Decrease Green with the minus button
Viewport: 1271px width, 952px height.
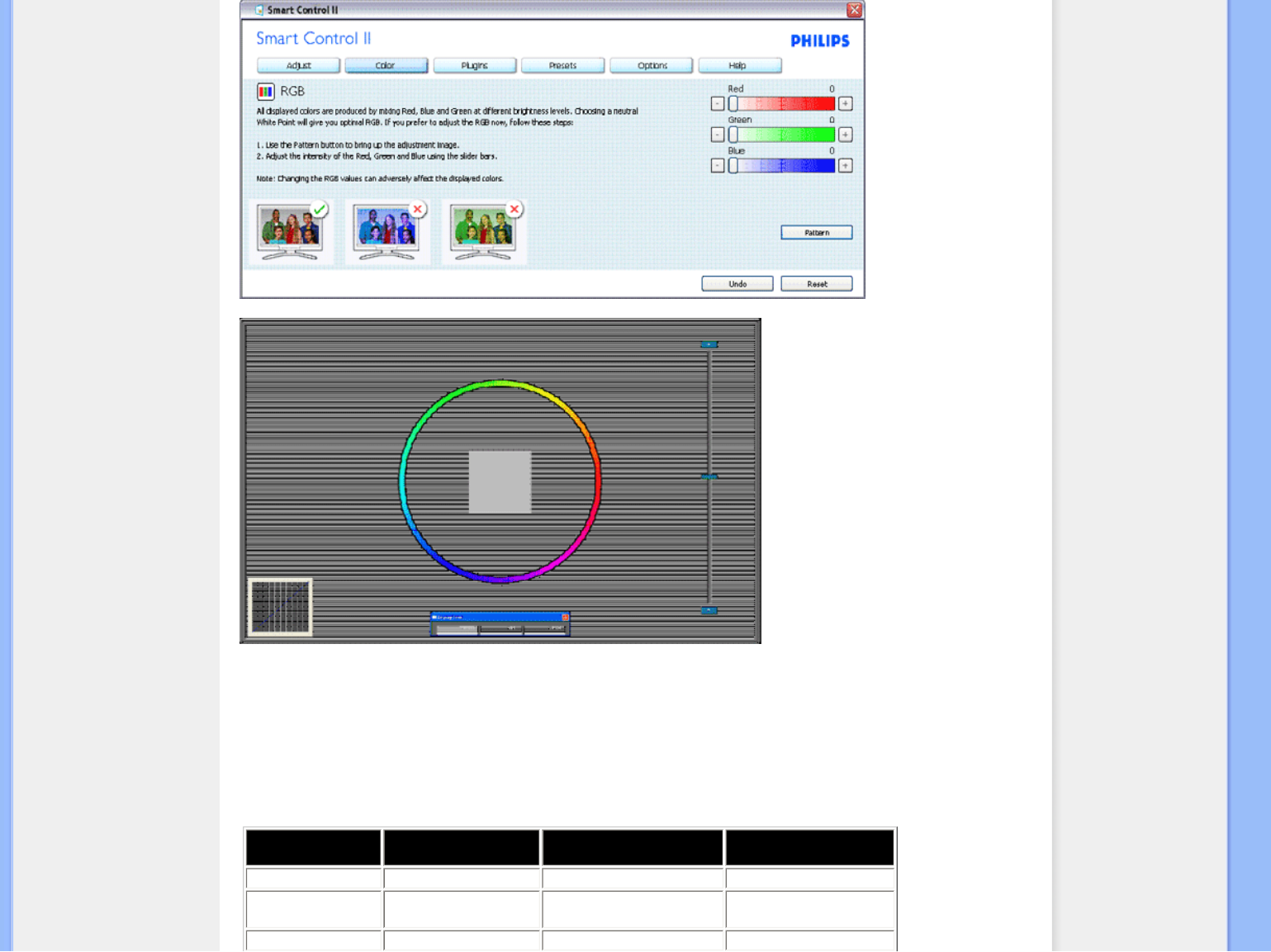tap(718, 135)
